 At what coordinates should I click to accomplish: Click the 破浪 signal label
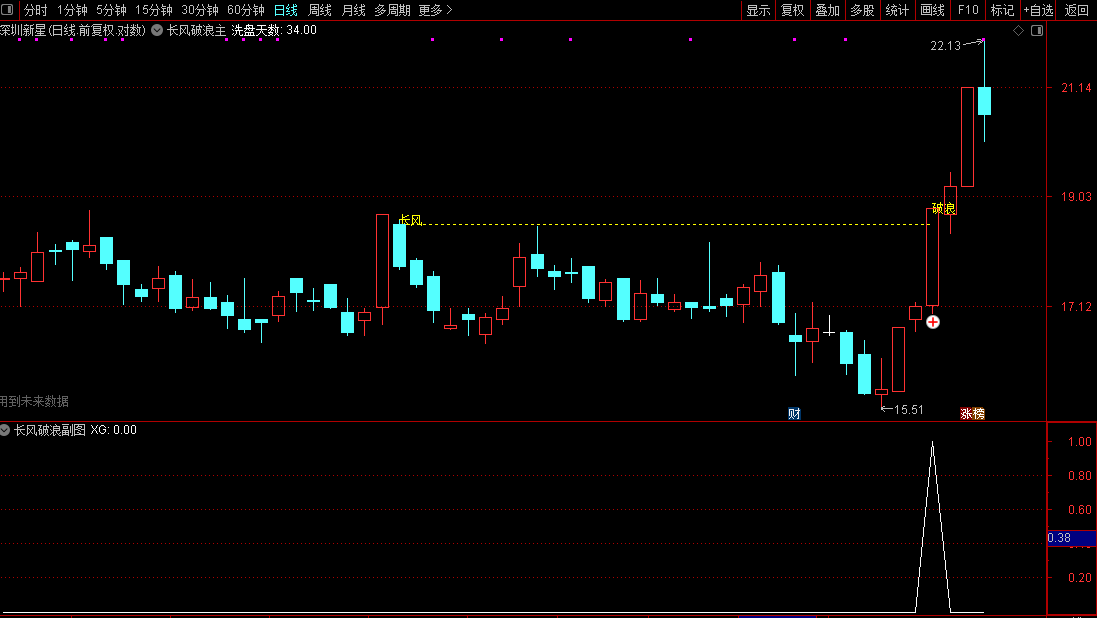pos(944,209)
